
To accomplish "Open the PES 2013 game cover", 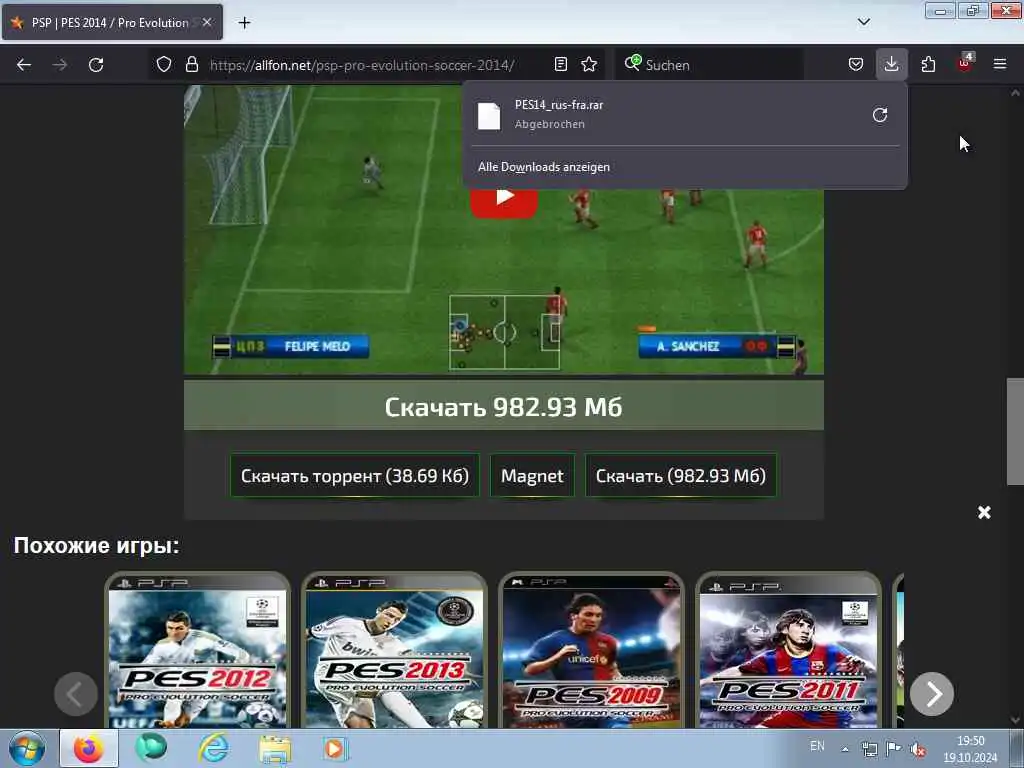I will [394, 651].
